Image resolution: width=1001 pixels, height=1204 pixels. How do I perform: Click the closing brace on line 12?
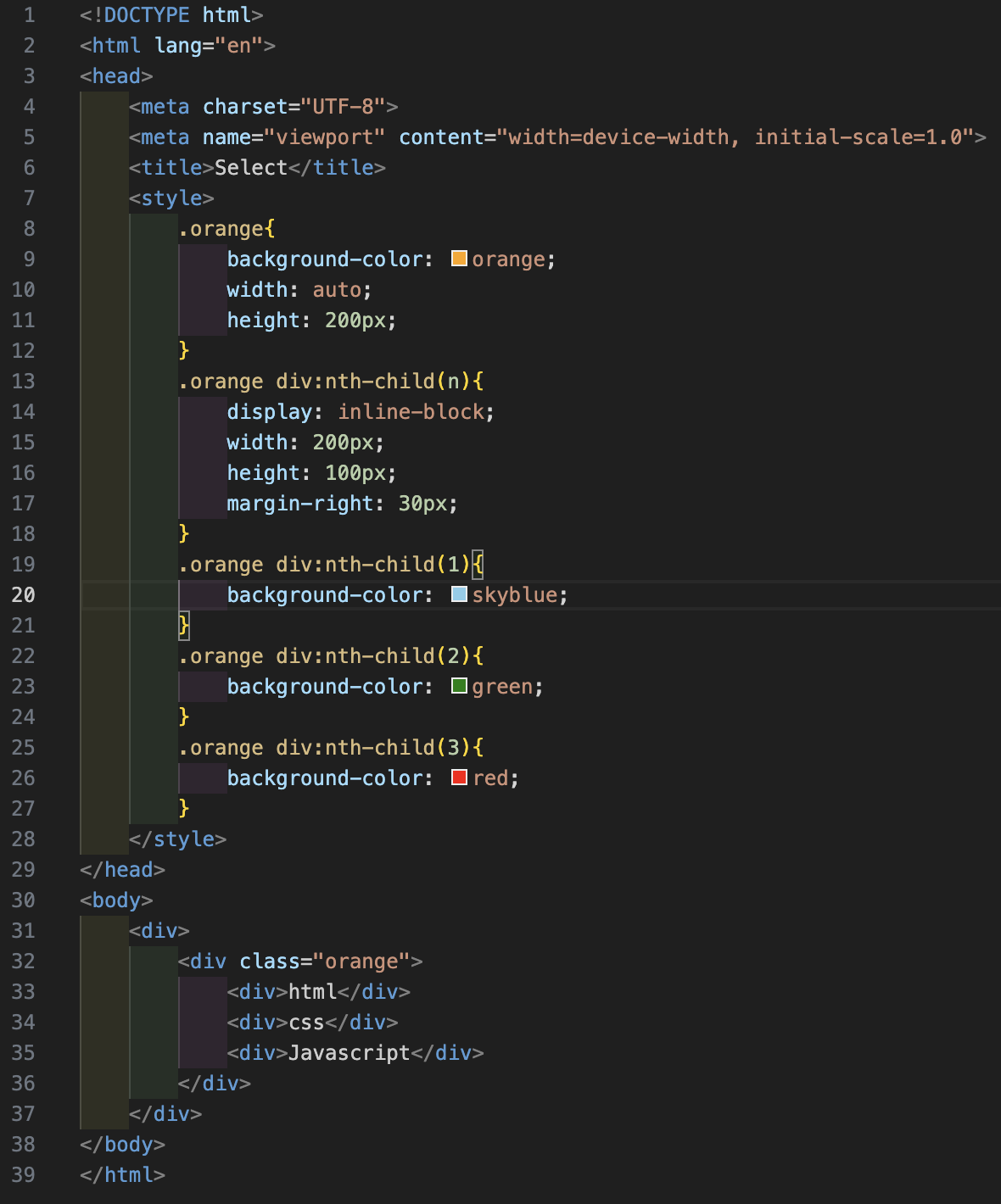(x=184, y=351)
